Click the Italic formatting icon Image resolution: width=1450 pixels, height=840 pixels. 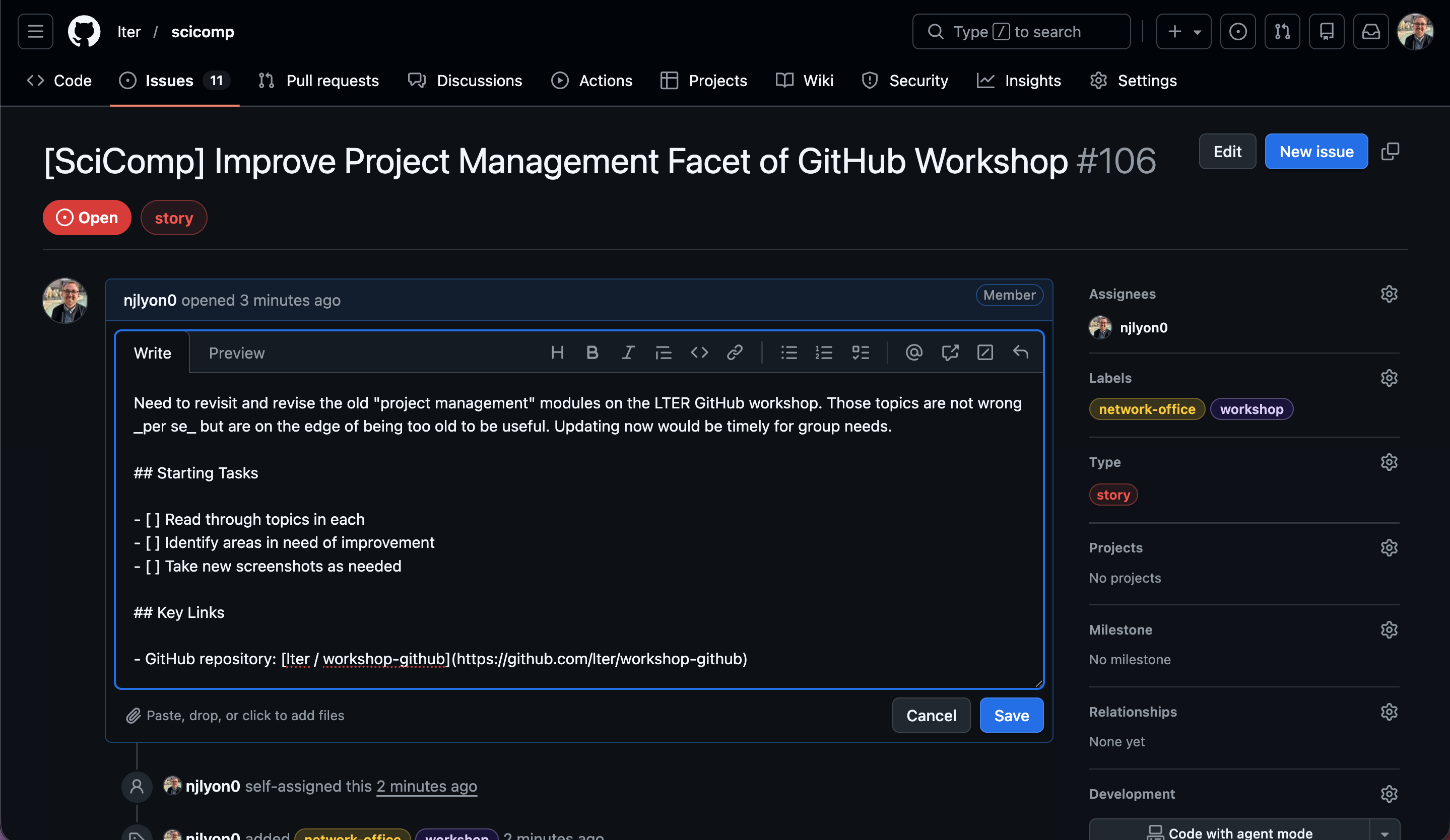click(x=628, y=353)
